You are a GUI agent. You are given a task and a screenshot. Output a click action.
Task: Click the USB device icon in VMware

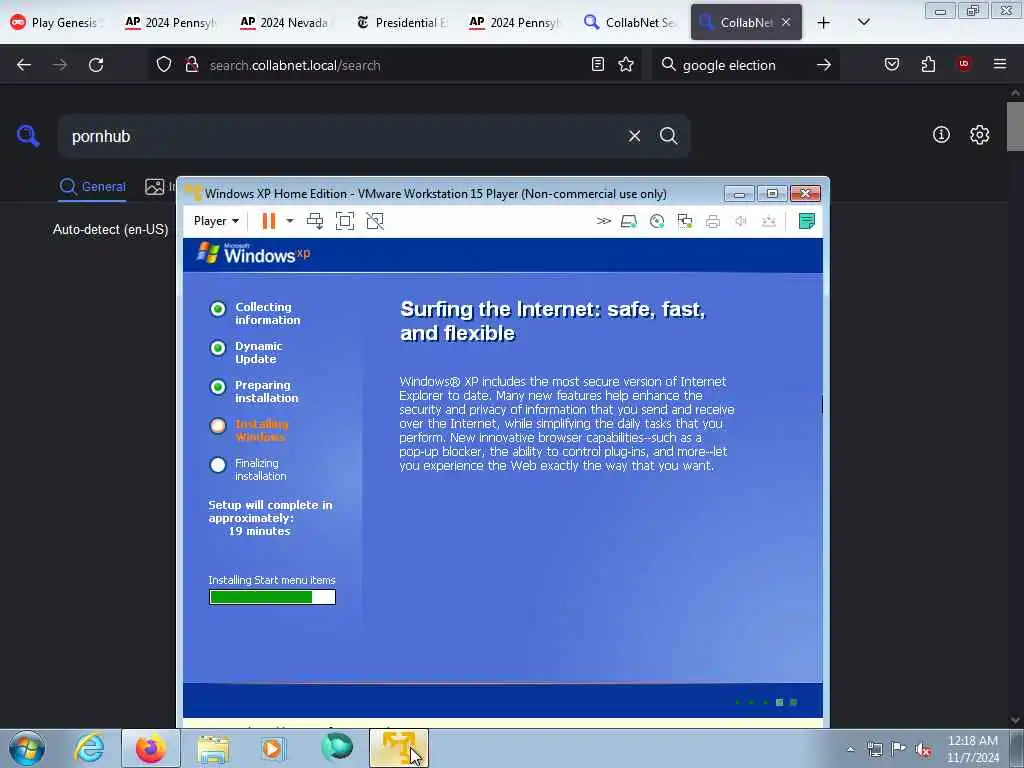tap(769, 221)
